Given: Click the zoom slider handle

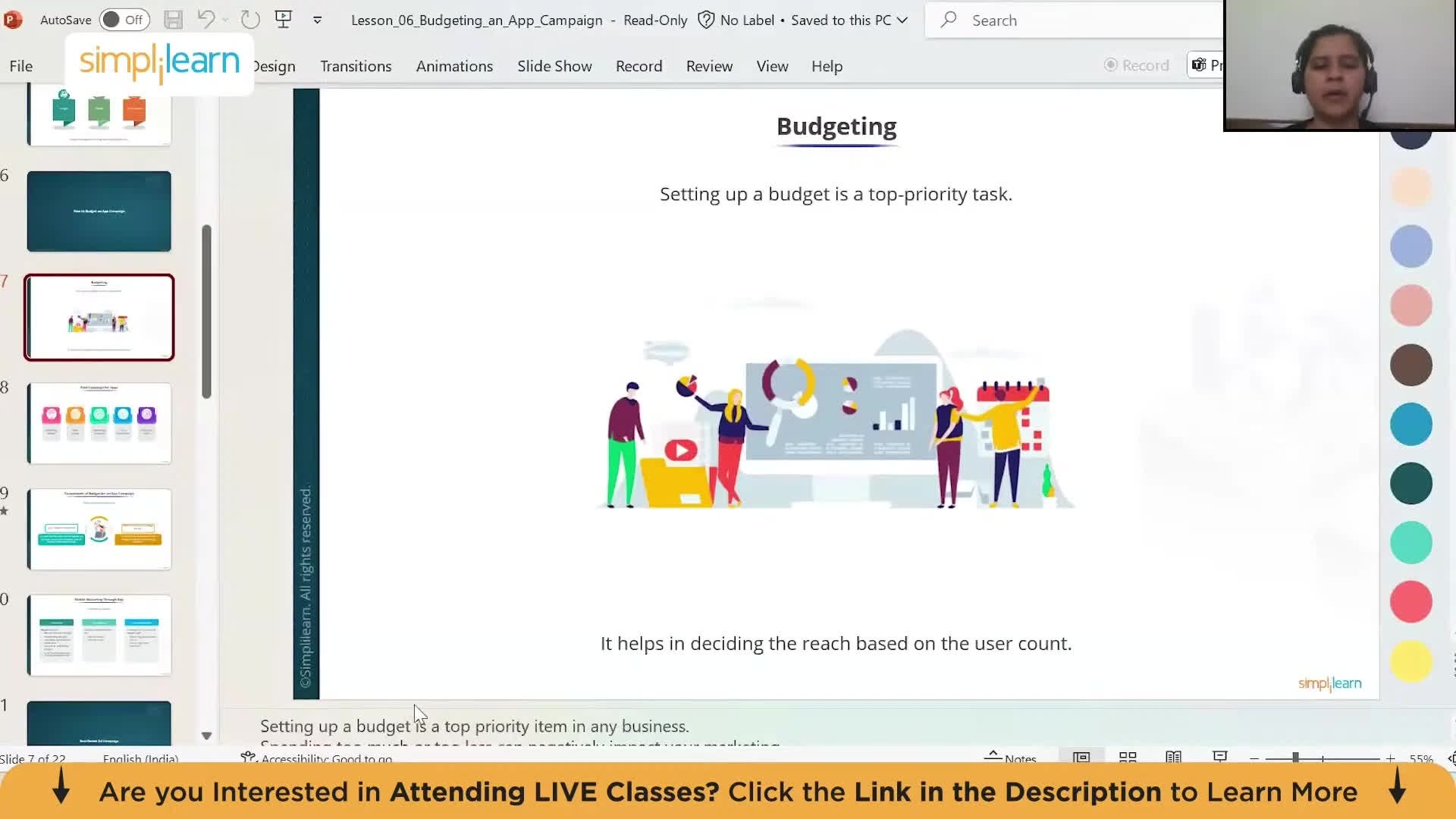Looking at the screenshot, I should [x=1295, y=758].
